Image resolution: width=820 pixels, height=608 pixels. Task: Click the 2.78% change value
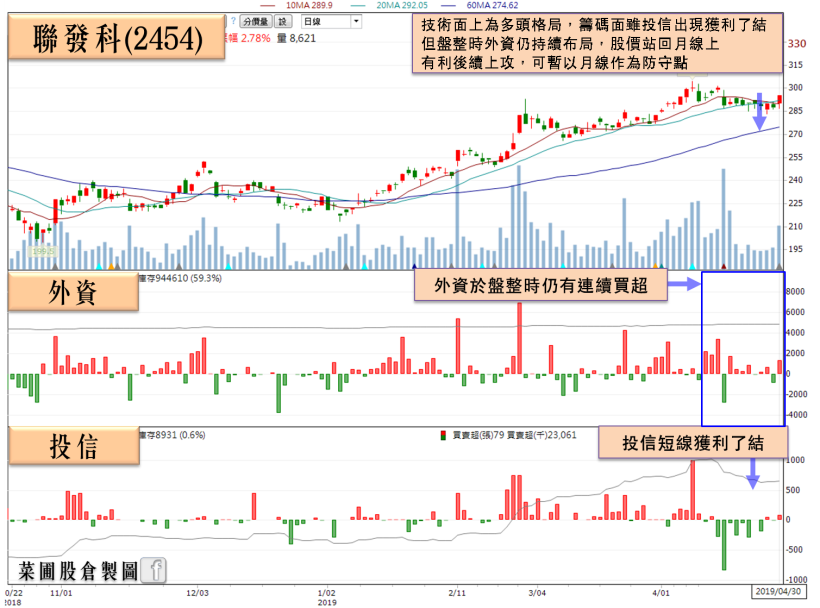tap(255, 38)
